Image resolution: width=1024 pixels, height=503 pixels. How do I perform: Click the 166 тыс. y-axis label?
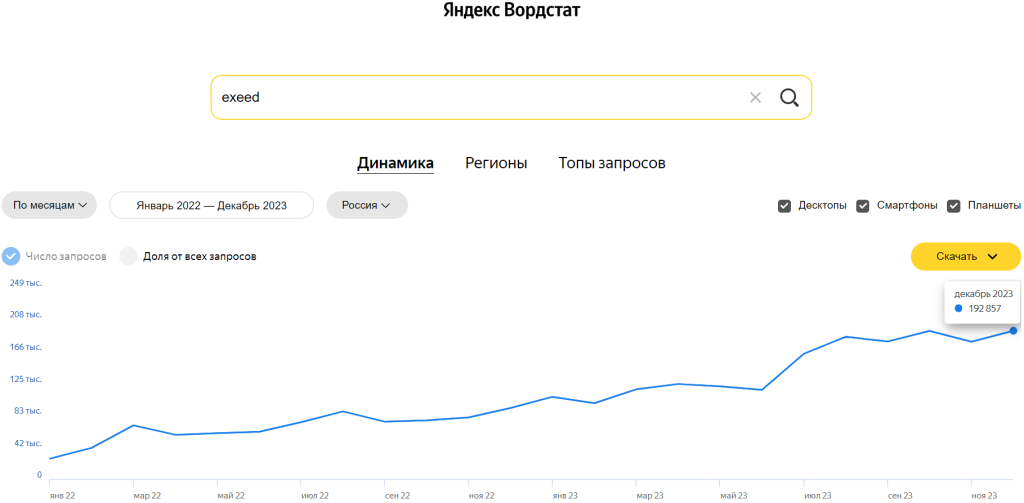[26, 347]
